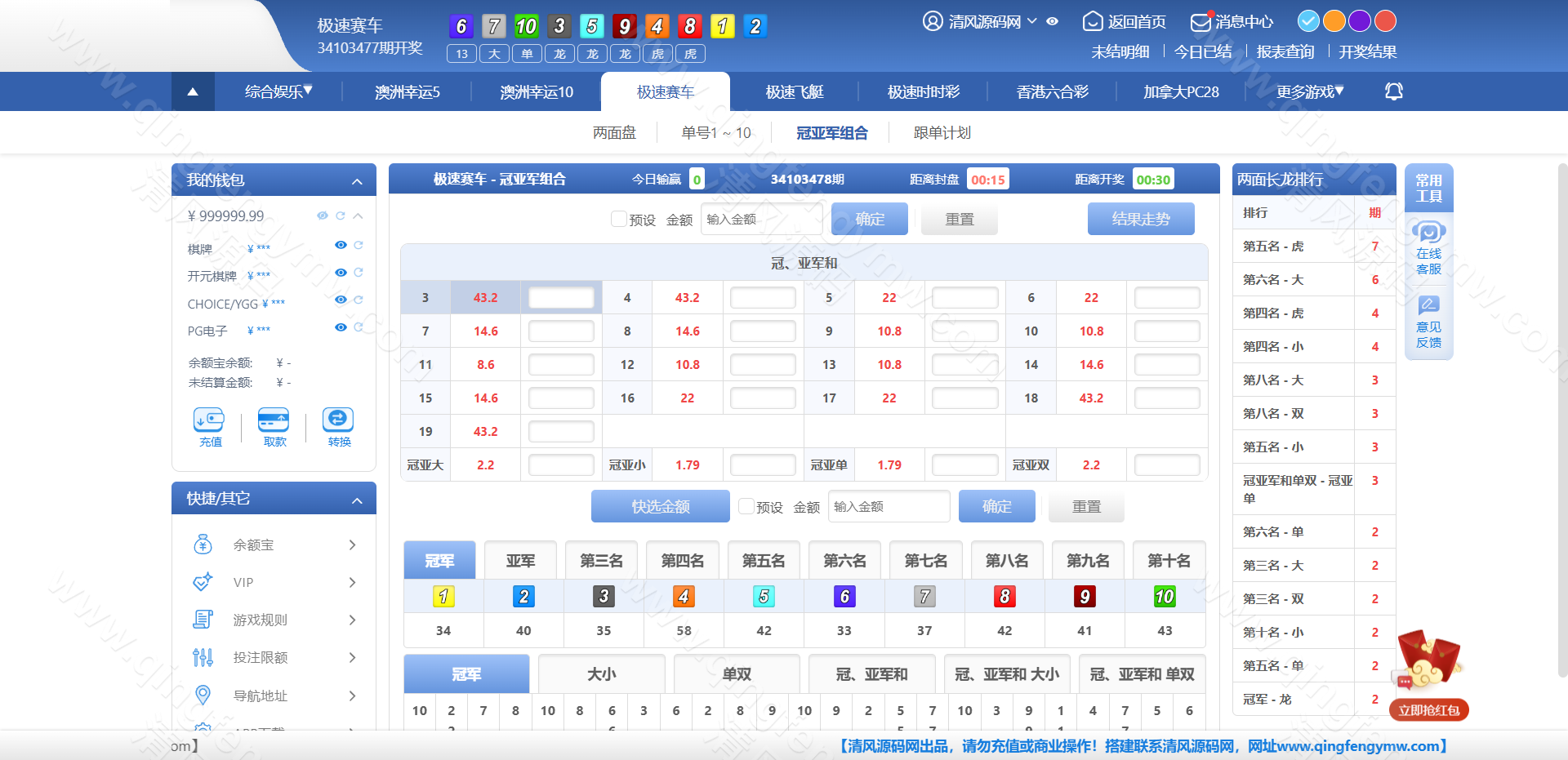Click the transfer (转换) icon
The height and width of the screenshot is (760, 1568).
click(x=338, y=420)
